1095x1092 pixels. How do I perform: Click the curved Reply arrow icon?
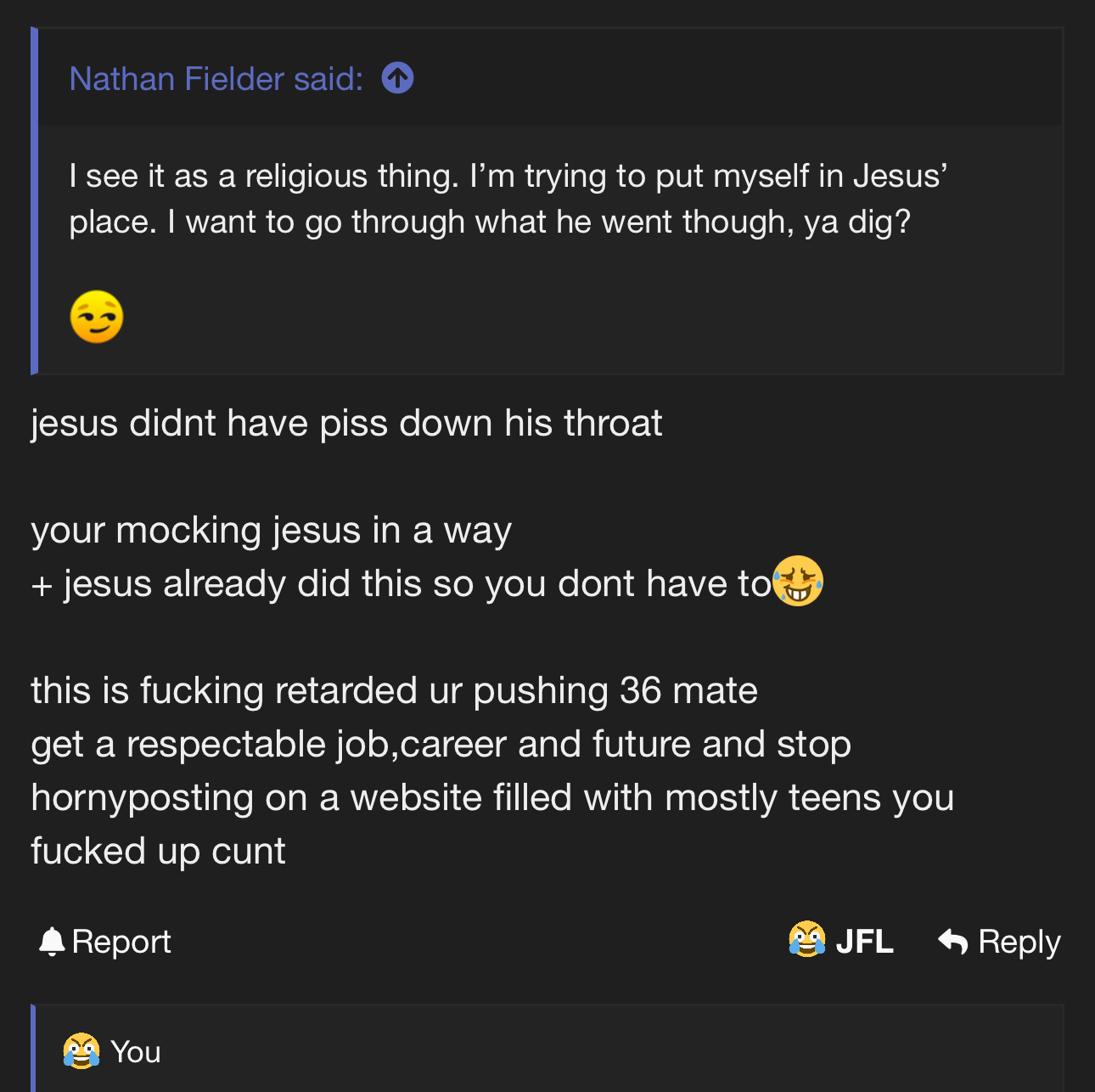tap(953, 942)
